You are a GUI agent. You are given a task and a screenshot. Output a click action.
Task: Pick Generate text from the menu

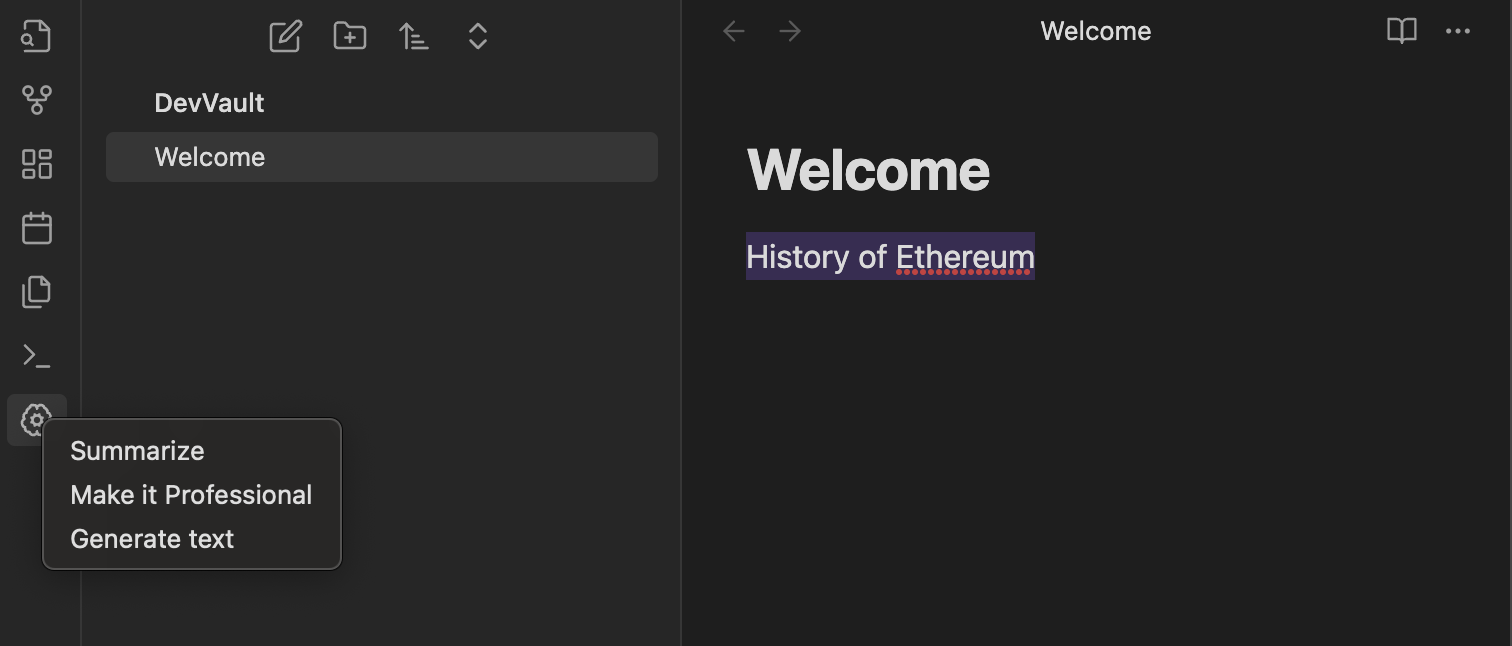click(x=152, y=539)
